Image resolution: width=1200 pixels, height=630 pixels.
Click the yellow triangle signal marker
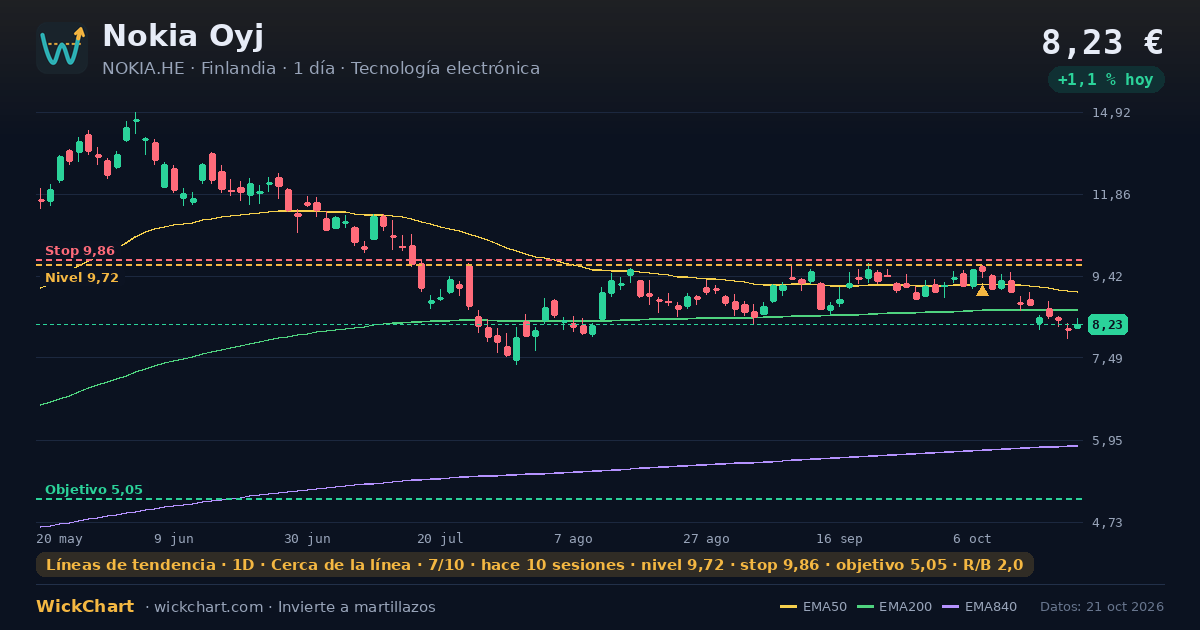982,290
